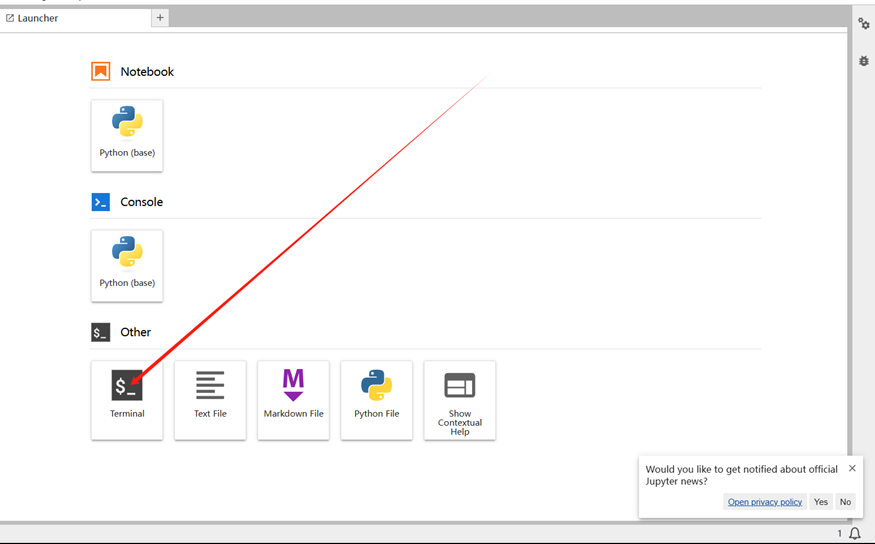The height and width of the screenshot is (544, 875).
Task: Click the notification bell in status bar
Action: (854, 533)
